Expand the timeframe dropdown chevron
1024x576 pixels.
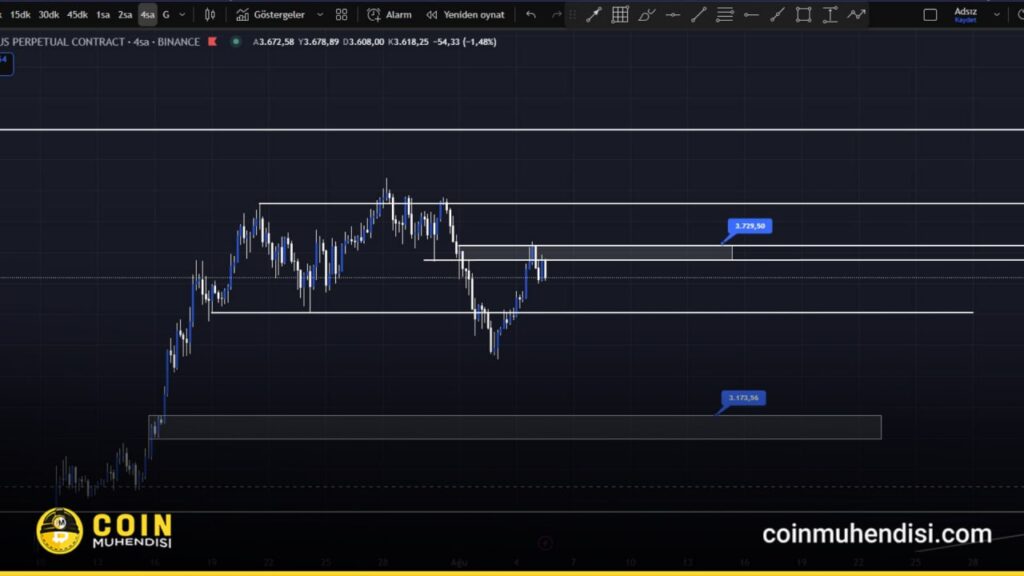(x=181, y=14)
